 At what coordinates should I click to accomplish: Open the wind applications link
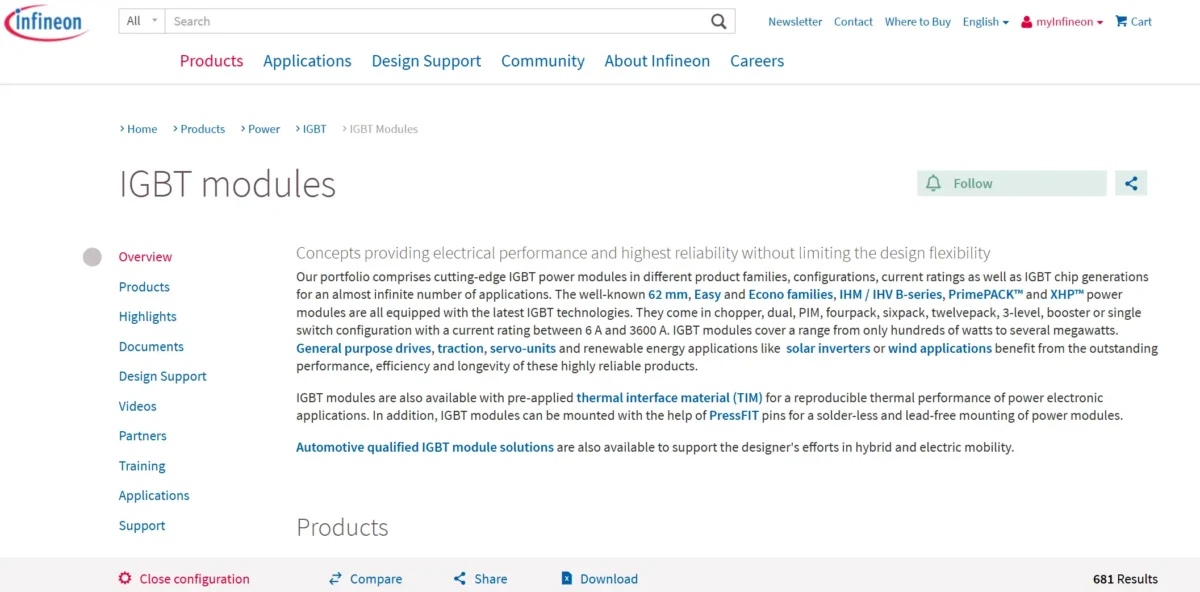pyautogui.click(x=940, y=349)
